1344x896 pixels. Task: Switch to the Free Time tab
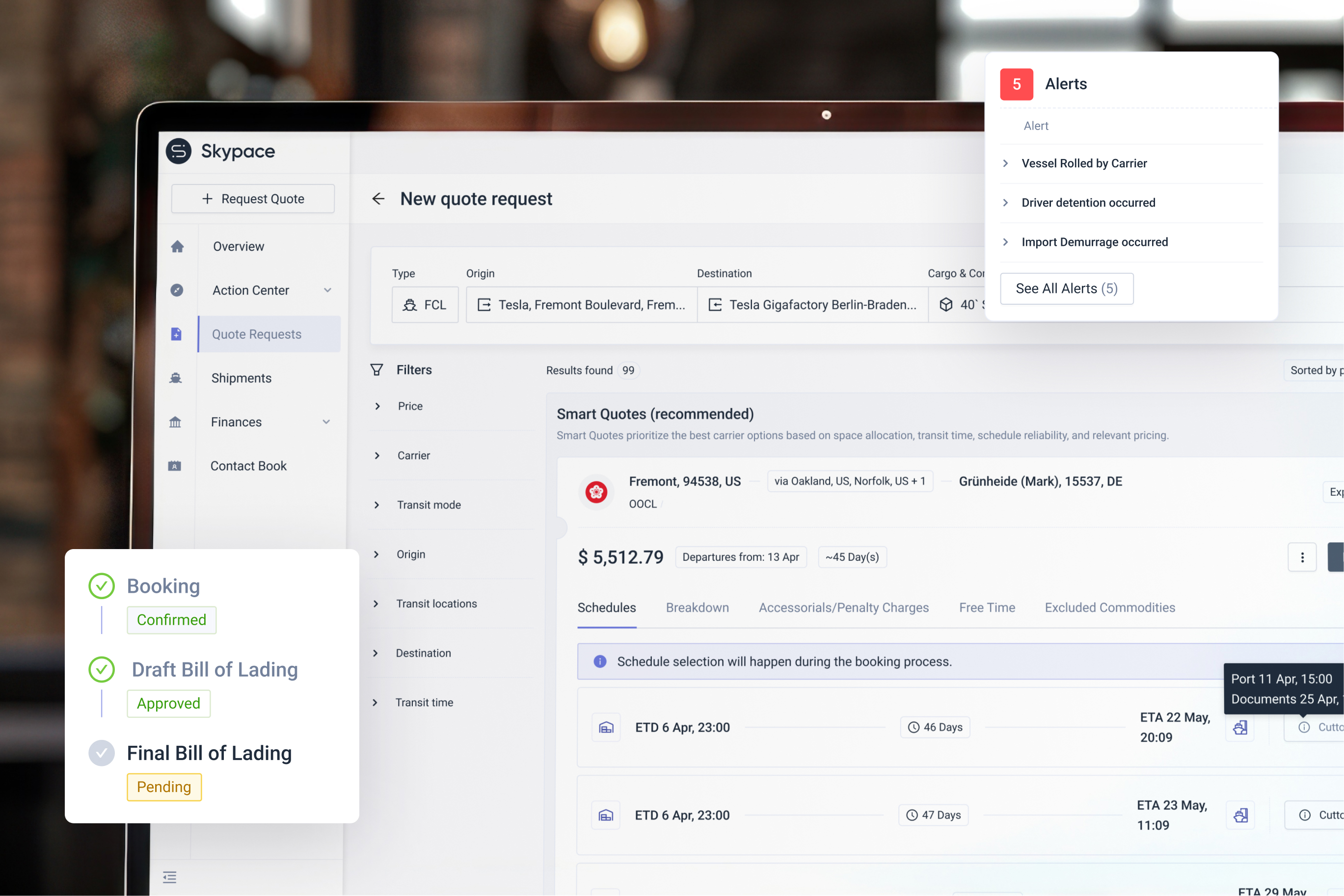(x=987, y=607)
